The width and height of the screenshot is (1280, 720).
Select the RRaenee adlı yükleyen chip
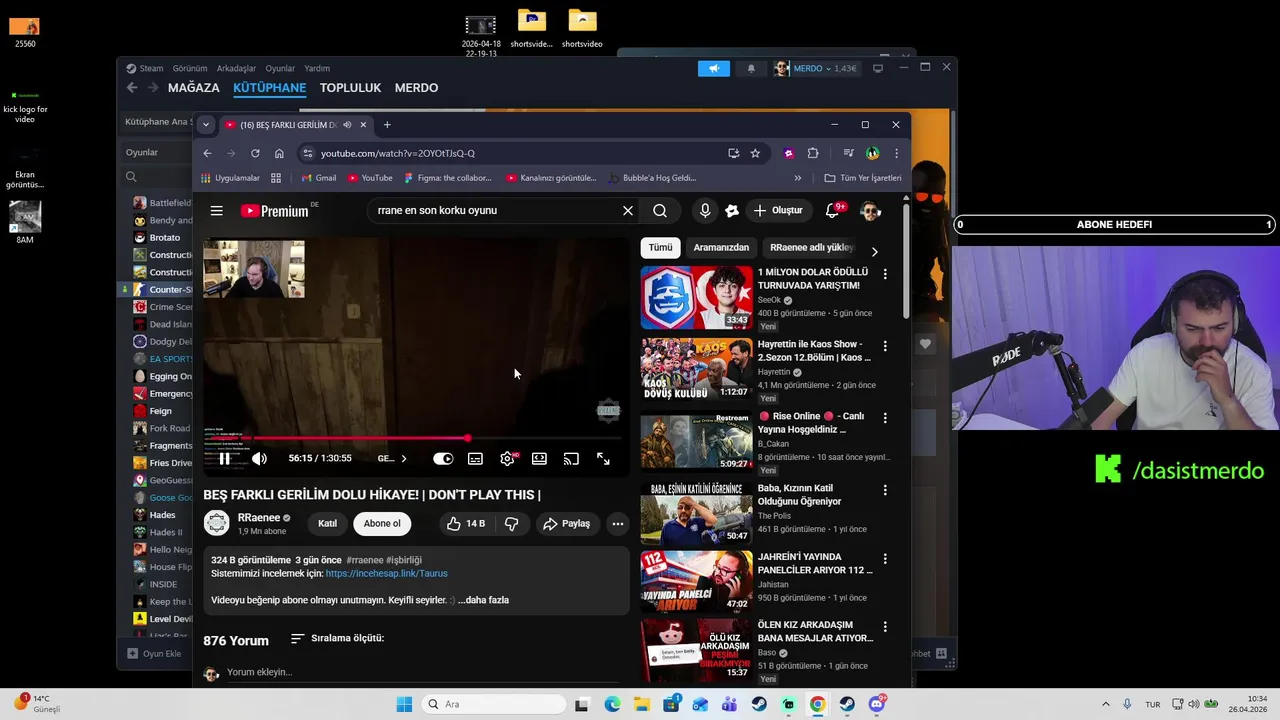coord(811,247)
